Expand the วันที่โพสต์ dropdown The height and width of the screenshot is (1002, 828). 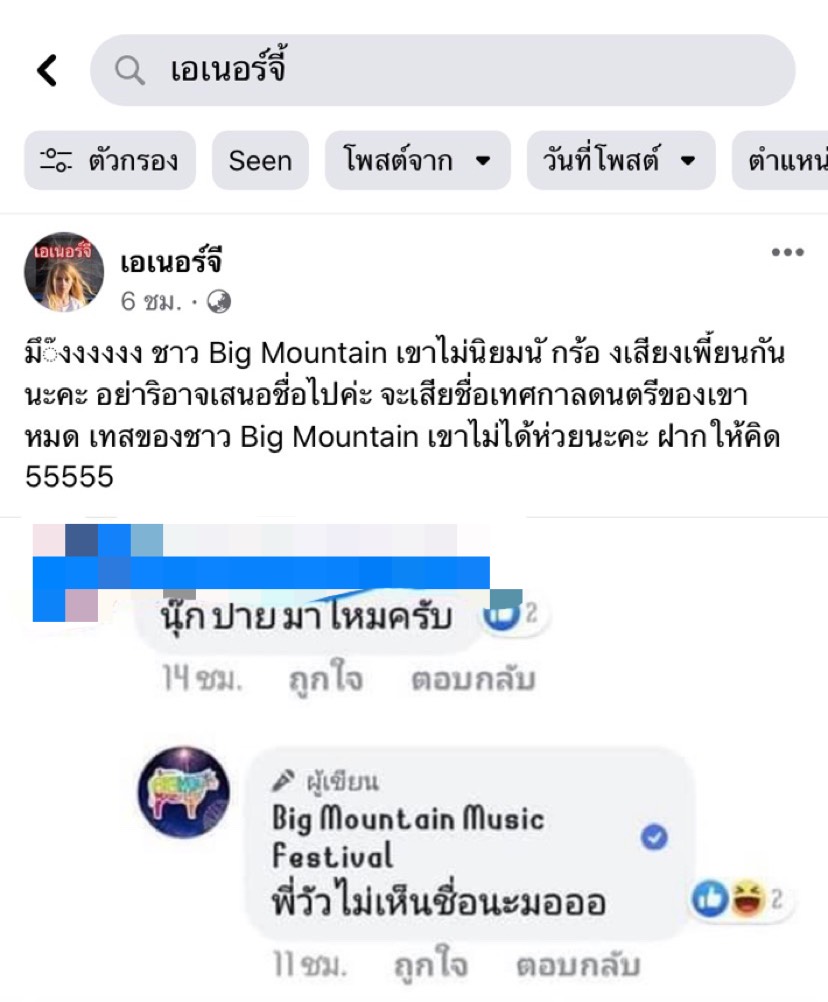pyautogui.click(x=620, y=160)
